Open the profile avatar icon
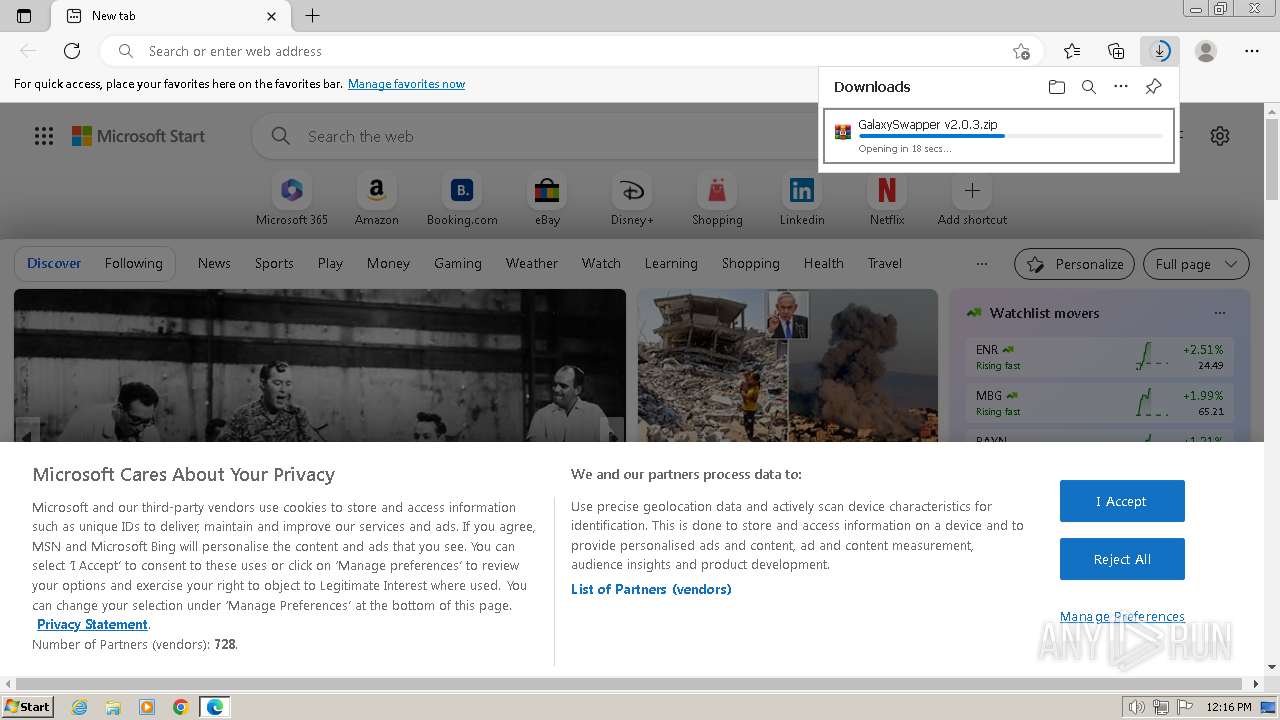 1206,51
